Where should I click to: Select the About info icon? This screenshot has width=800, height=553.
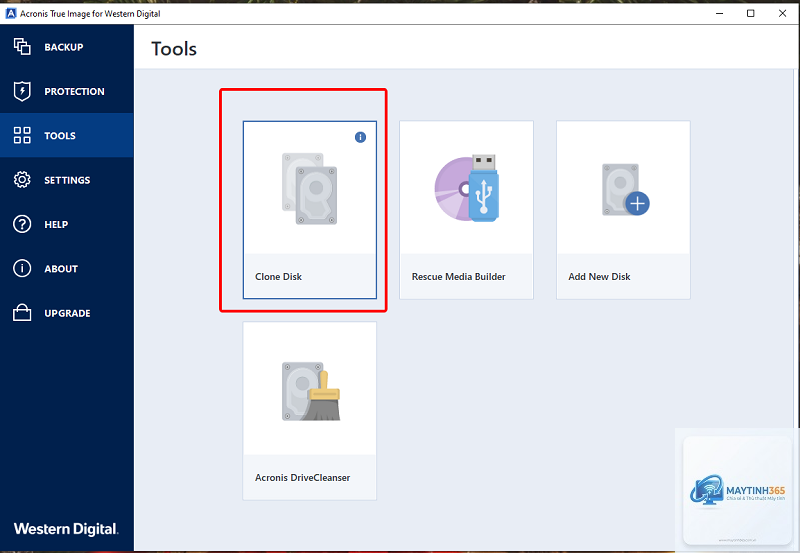[22, 268]
